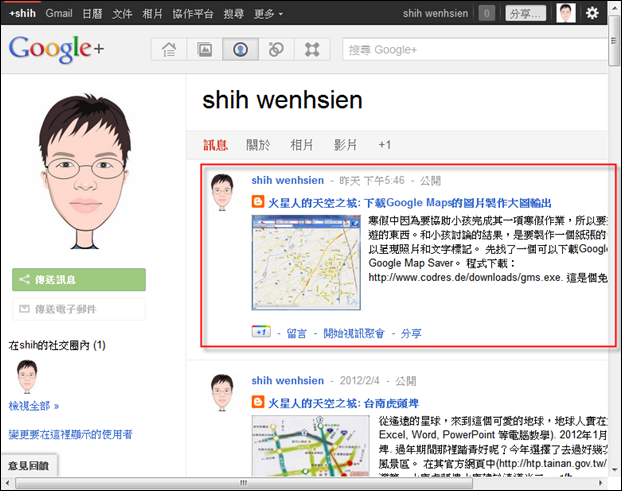622x491 pixels.
Task: Click the top bar account avatar
Action: (x=566, y=13)
